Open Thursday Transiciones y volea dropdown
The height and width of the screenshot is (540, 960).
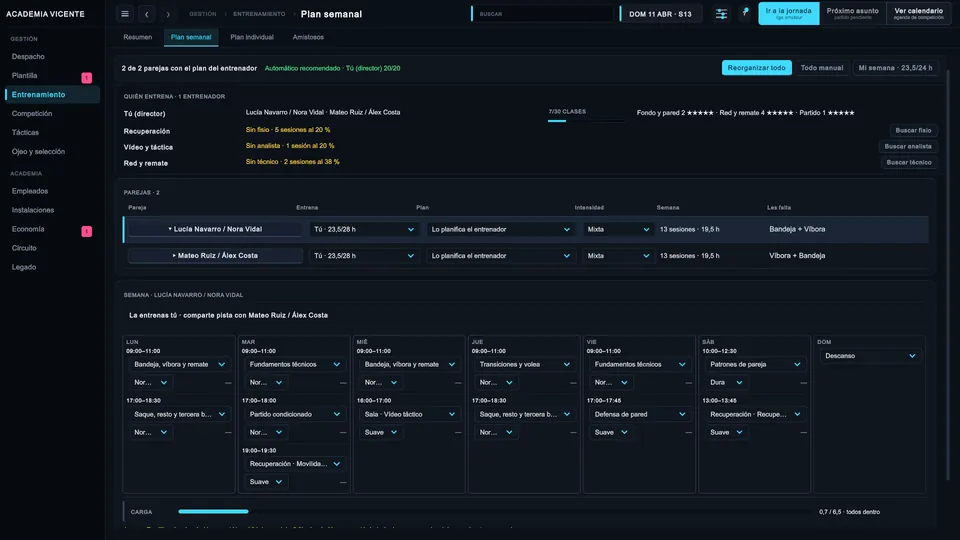(524, 364)
